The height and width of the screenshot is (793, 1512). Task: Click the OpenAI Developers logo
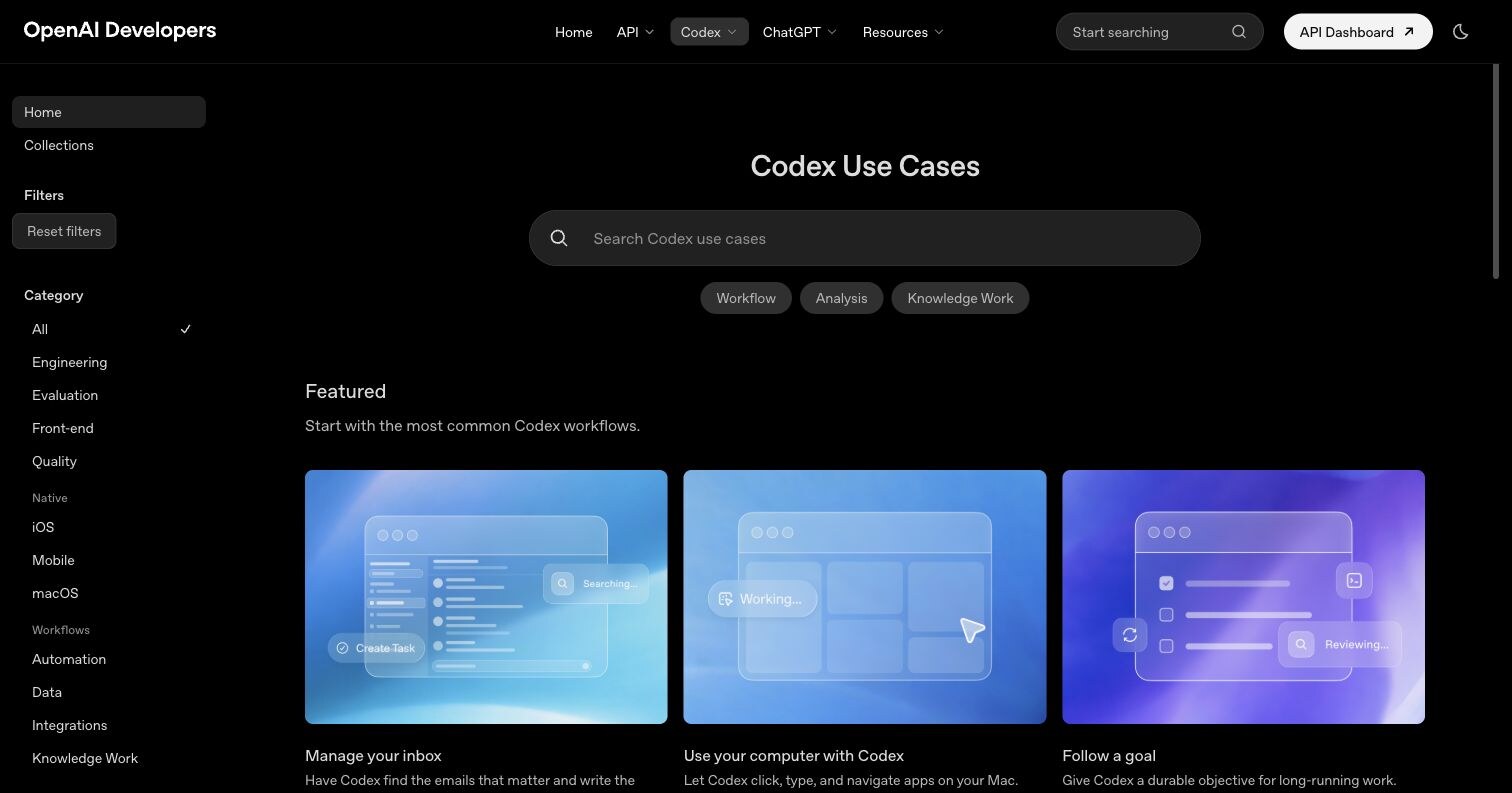(x=120, y=30)
